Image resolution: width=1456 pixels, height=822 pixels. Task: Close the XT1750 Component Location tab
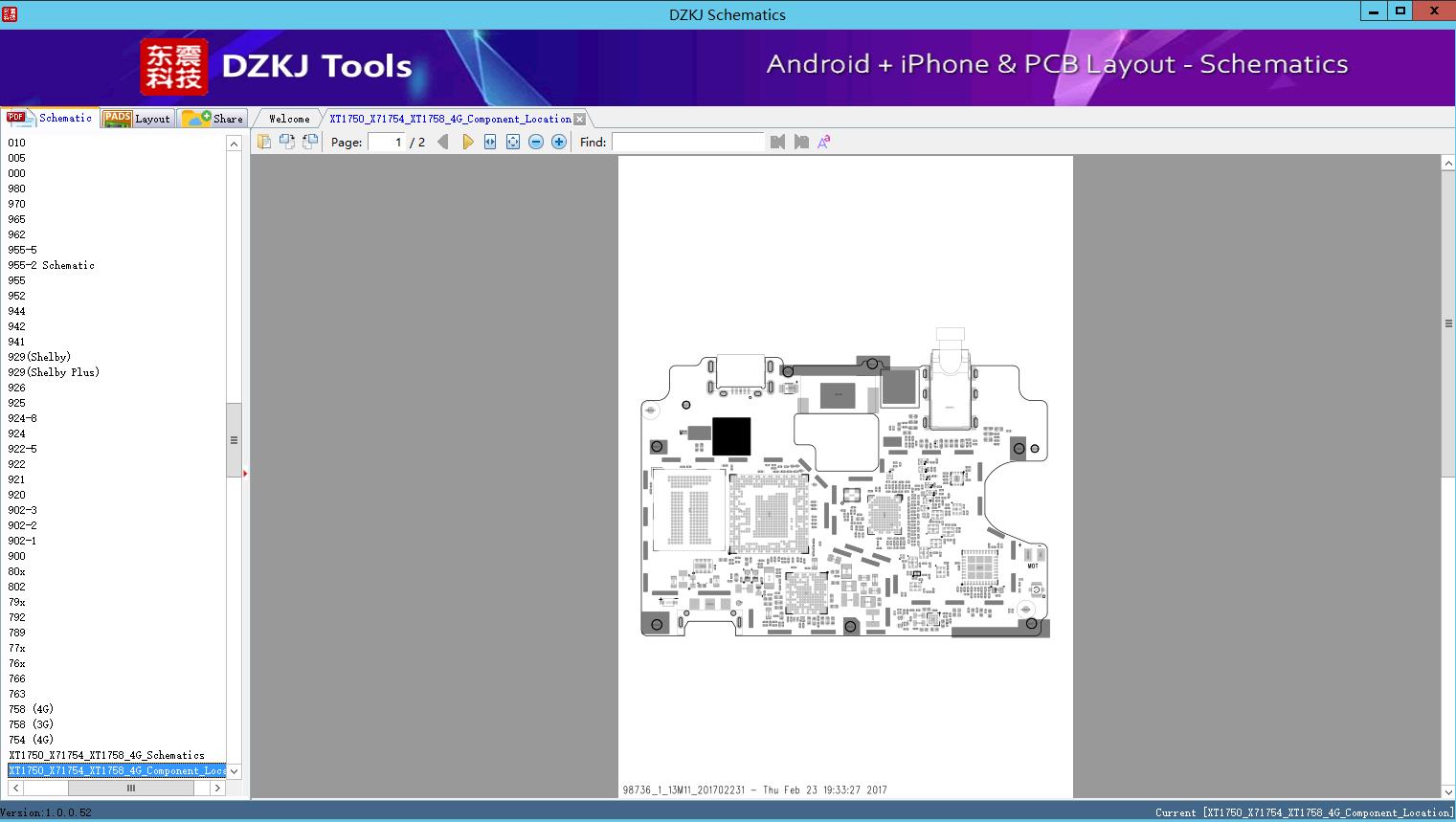(579, 119)
